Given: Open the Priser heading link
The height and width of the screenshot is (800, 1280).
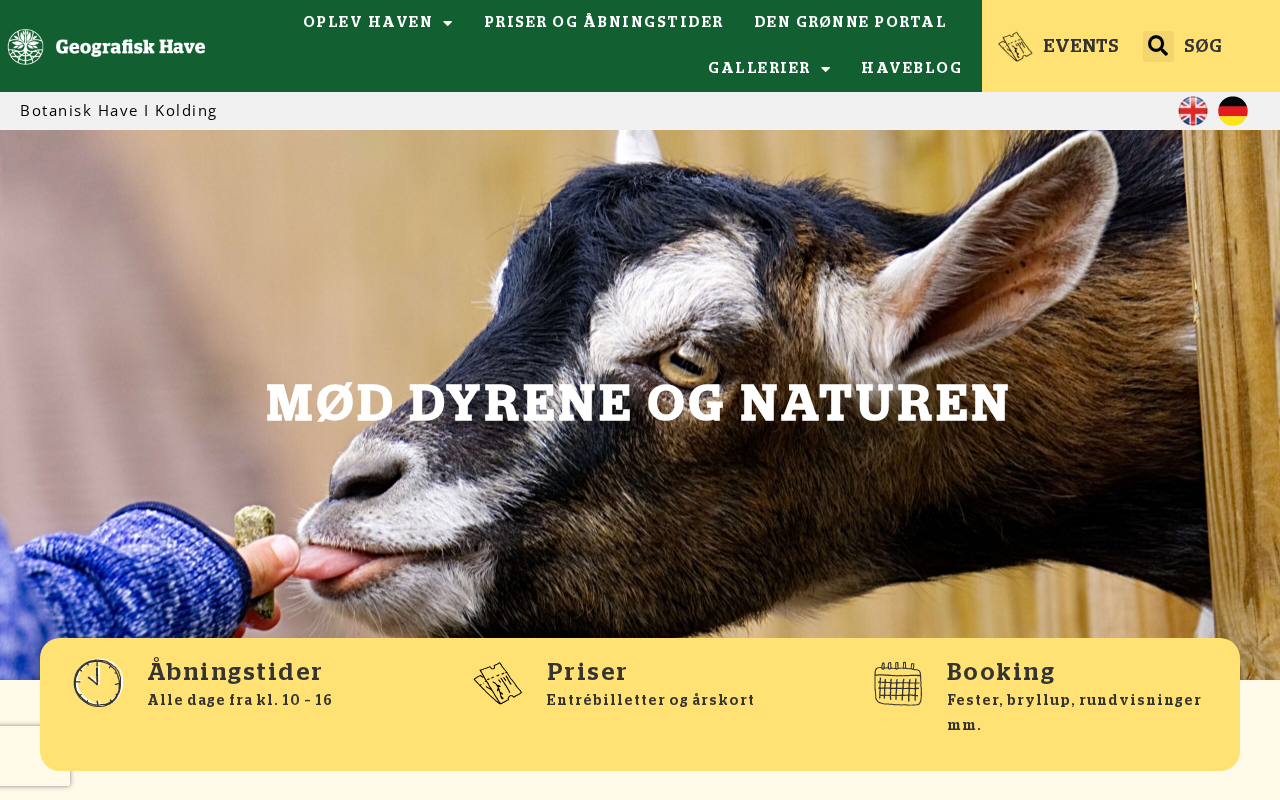Looking at the screenshot, I should click(587, 672).
